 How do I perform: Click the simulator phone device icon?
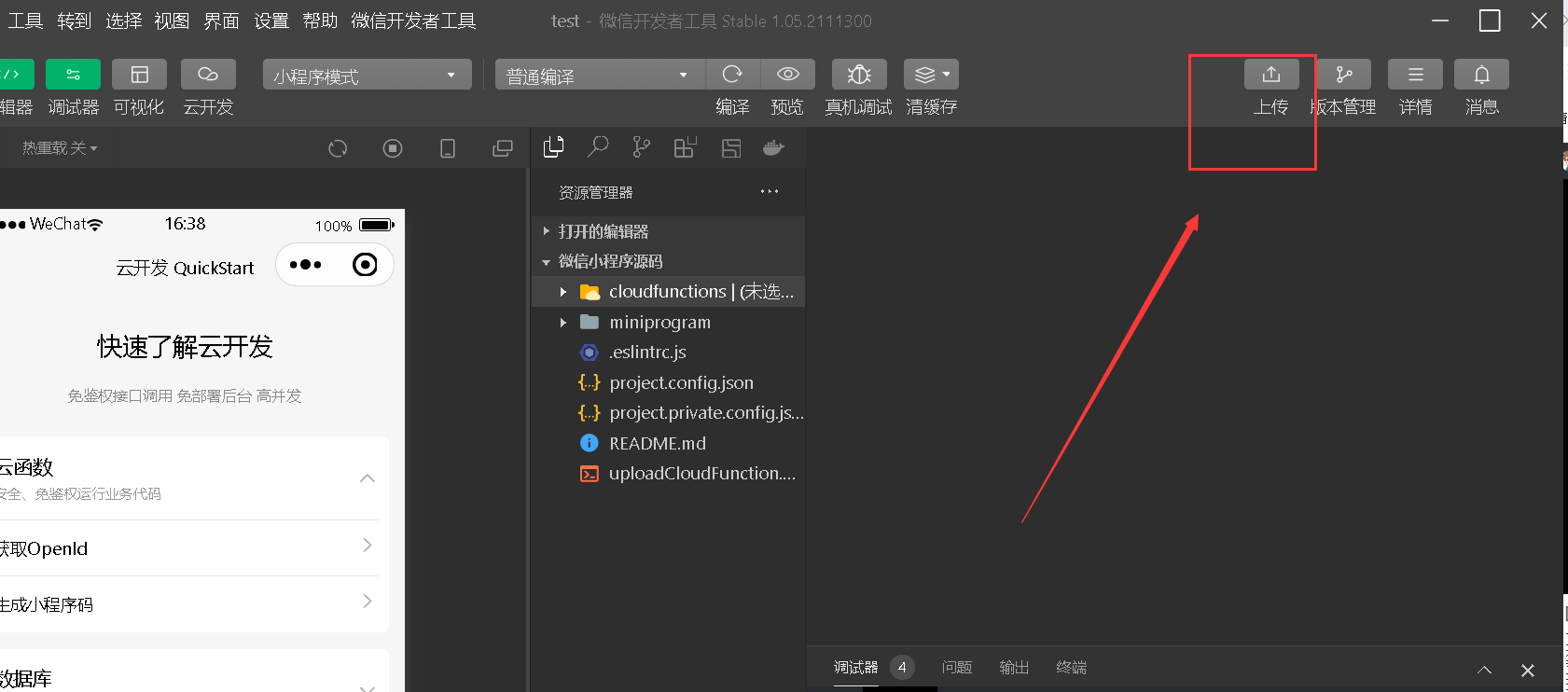448,148
